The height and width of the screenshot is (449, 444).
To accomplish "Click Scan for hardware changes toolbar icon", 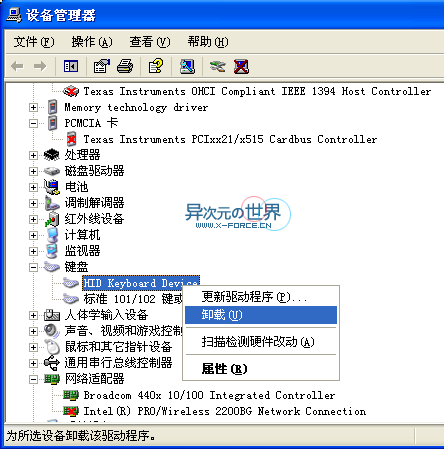I will 187,66.
